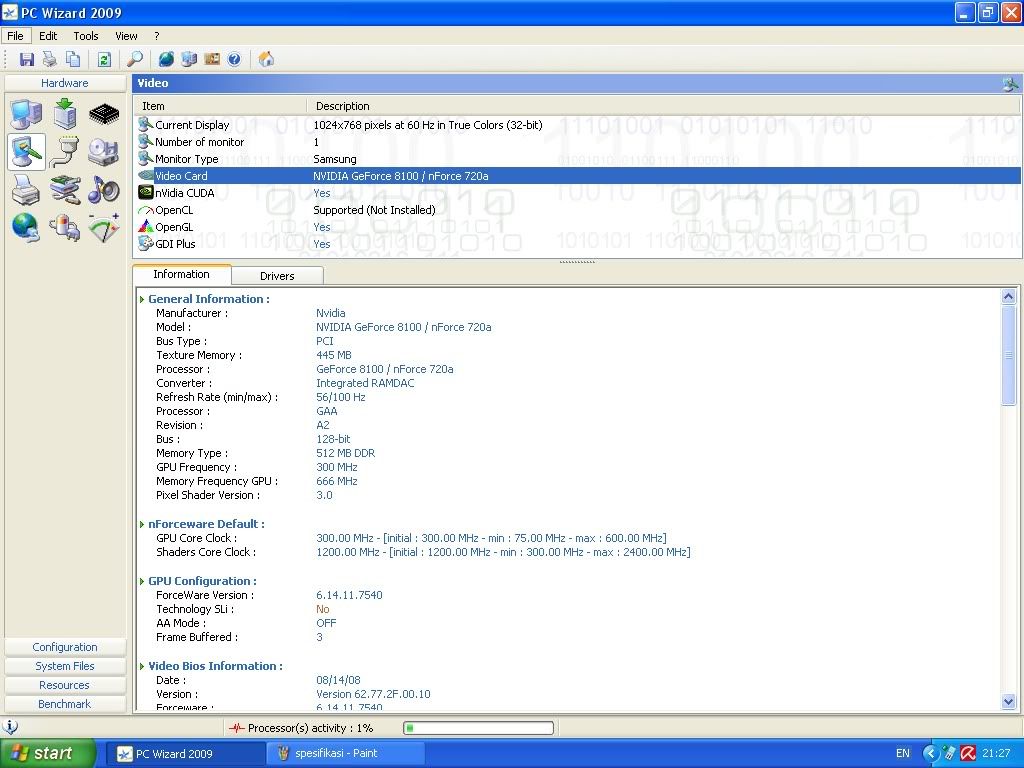Click the Windows start button
Viewport: 1024px width, 768px height.
[x=48, y=754]
